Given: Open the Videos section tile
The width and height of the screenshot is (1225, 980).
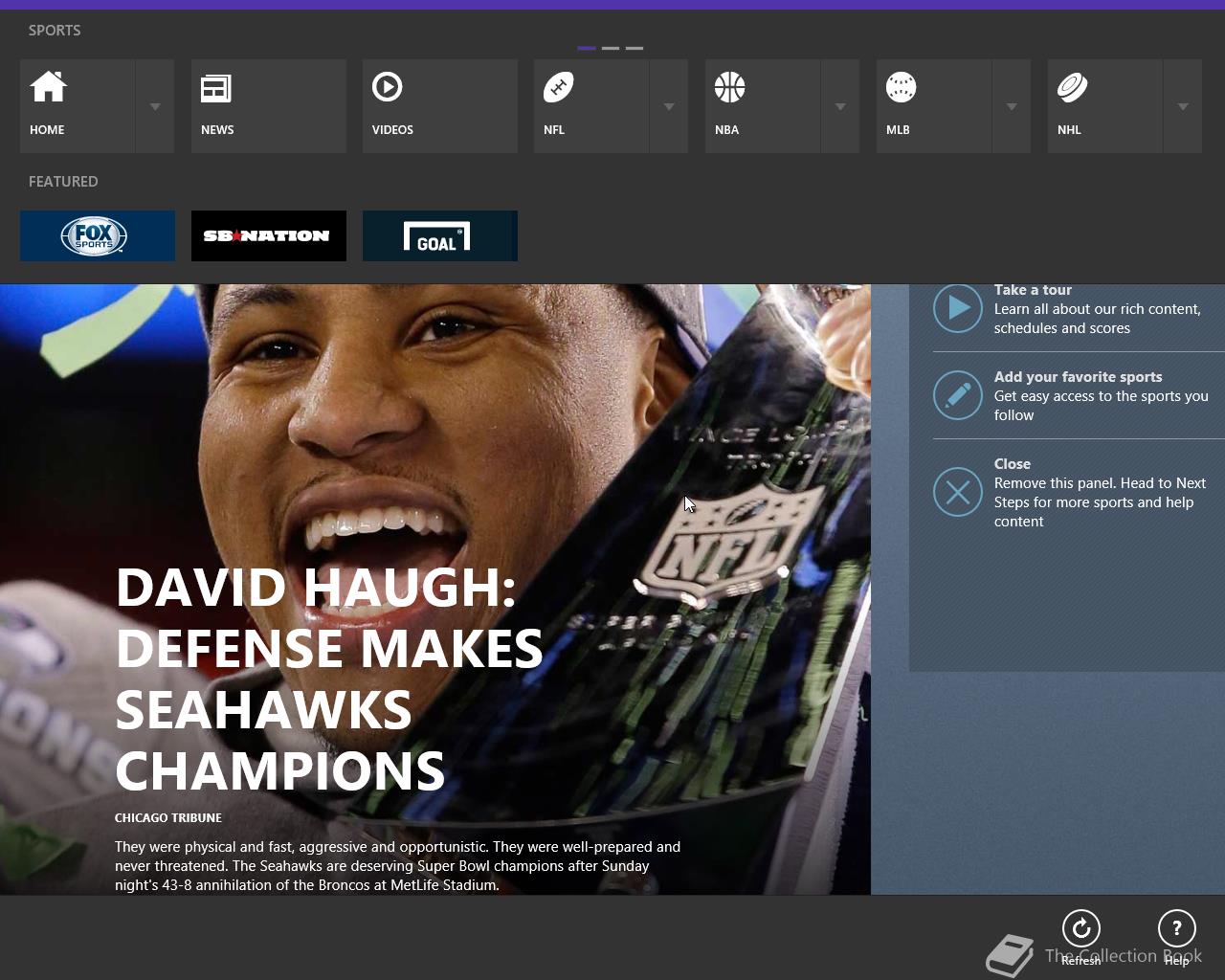Looking at the screenshot, I should tap(440, 106).
